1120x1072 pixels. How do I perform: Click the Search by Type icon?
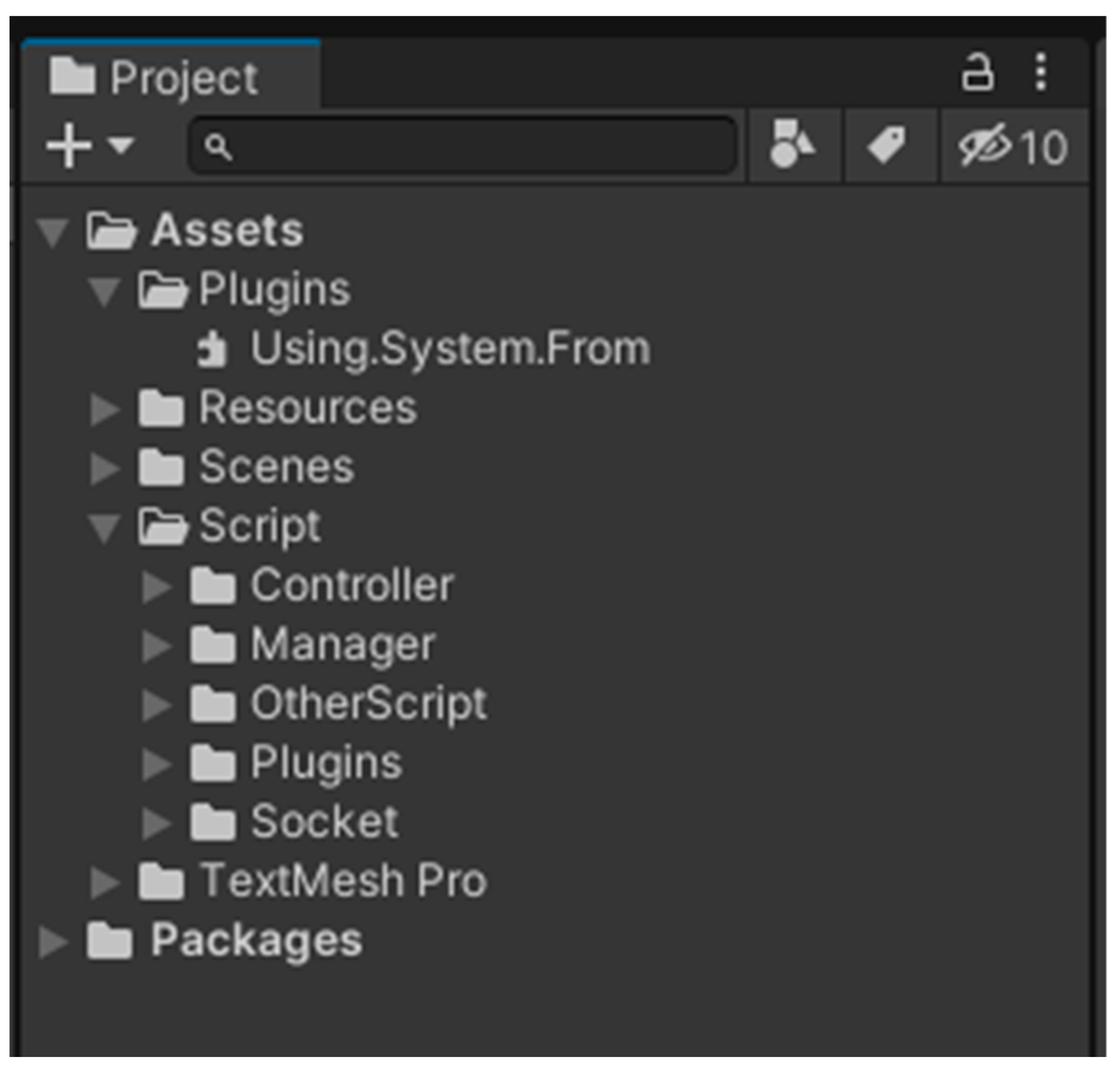coord(791,145)
